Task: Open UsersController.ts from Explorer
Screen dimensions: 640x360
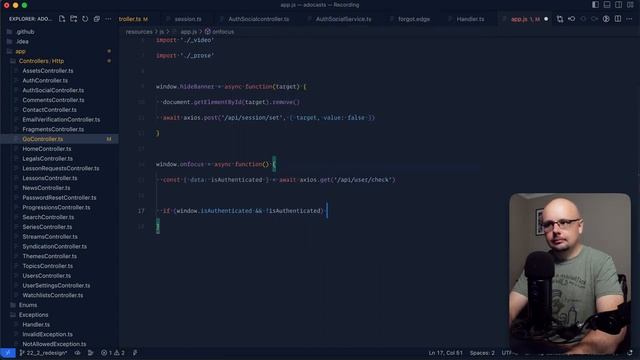Action: pos(46,276)
